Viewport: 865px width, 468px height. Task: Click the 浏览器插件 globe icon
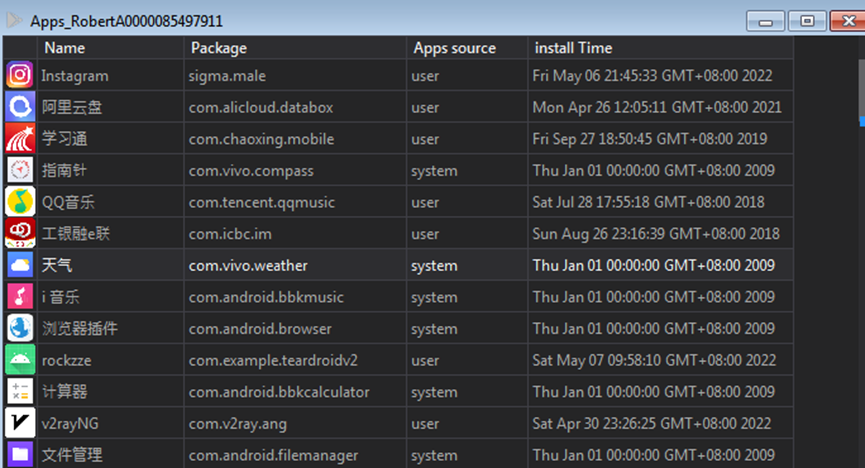tap(20, 328)
